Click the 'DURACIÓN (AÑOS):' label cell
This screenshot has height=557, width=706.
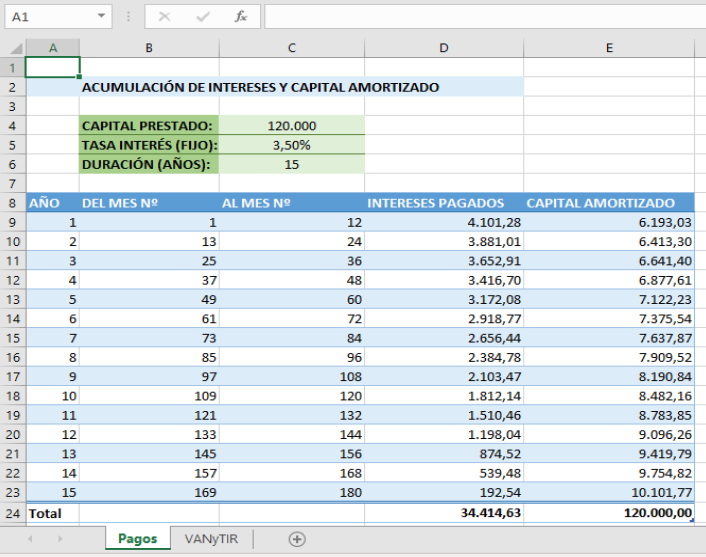(149, 164)
